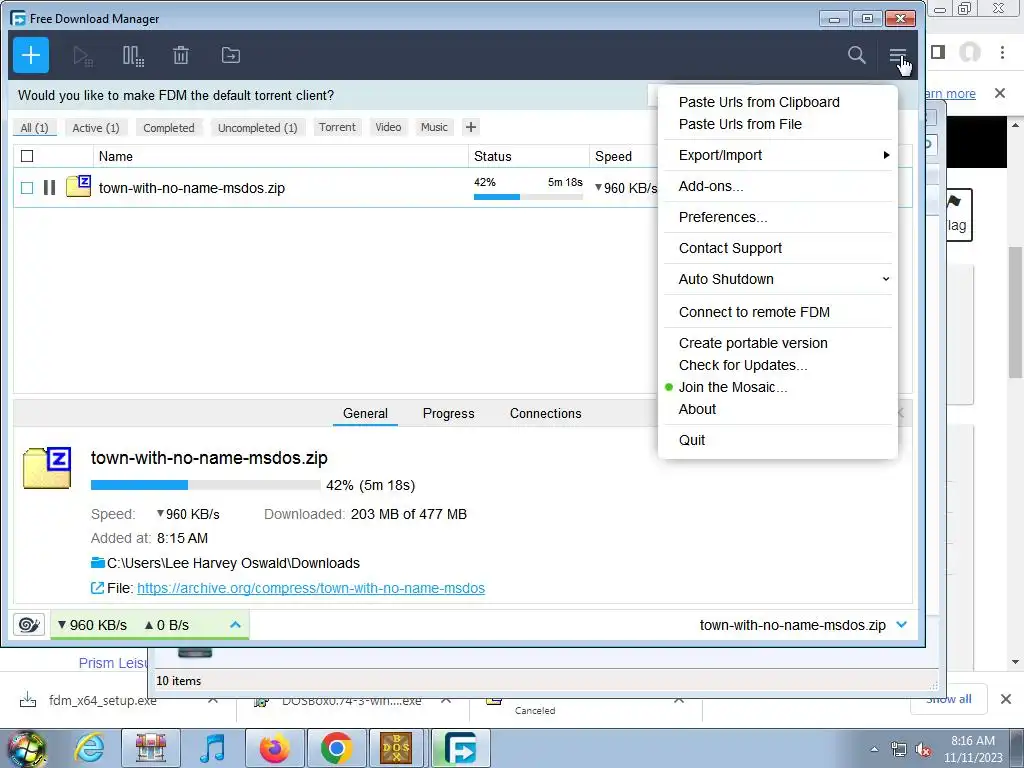Expand the speed panel chevron in status bar
The height and width of the screenshot is (768, 1024).
[x=236, y=625]
